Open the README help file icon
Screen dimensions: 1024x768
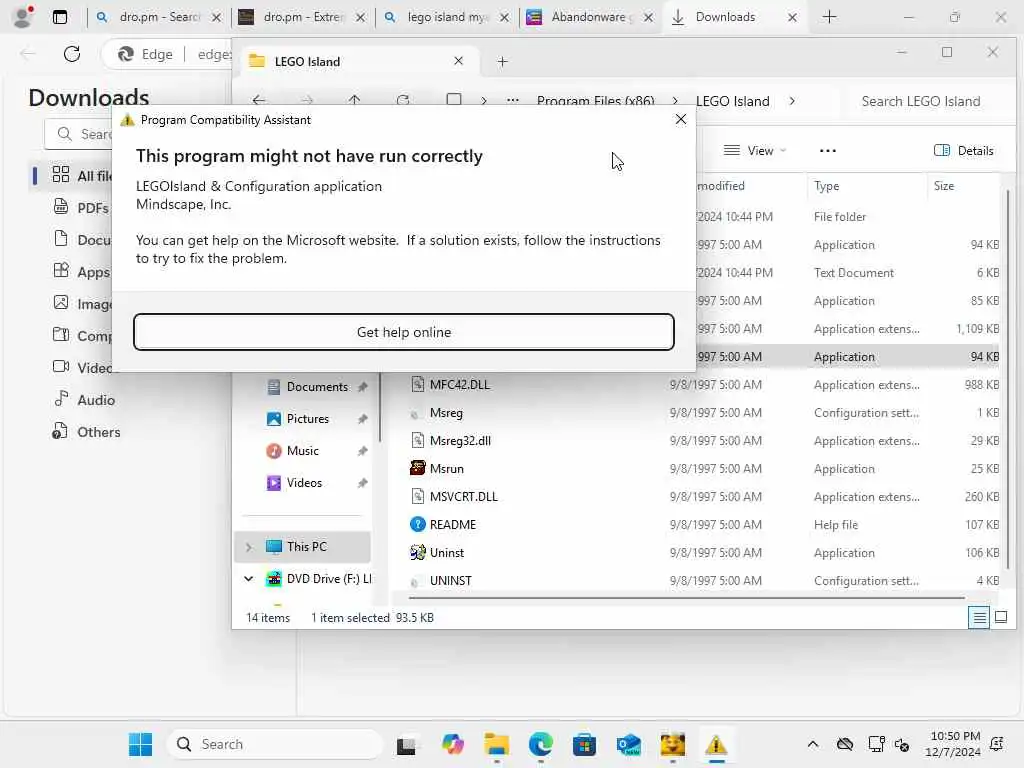tap(418, 524)
